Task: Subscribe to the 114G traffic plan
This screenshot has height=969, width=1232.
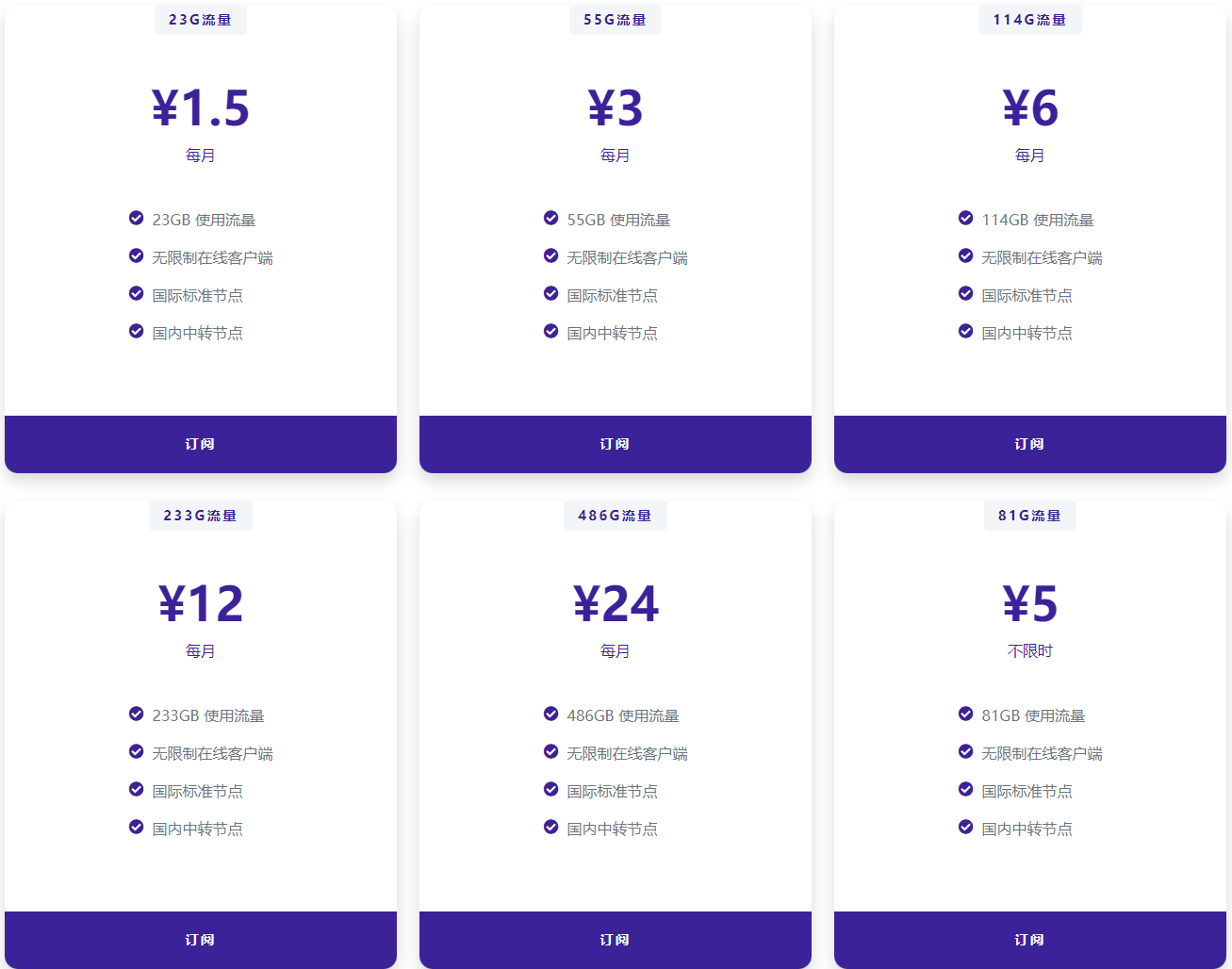Action: click(x=1029, y=443)
